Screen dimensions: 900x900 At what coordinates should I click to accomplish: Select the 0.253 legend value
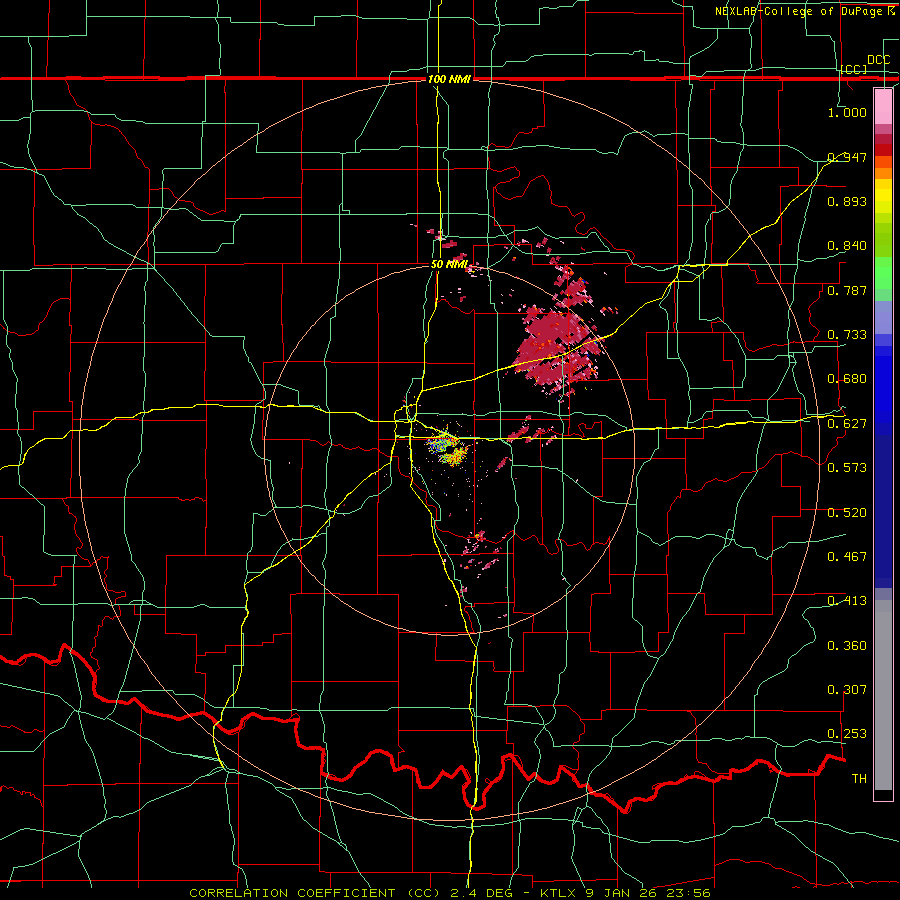pos(847,734)
